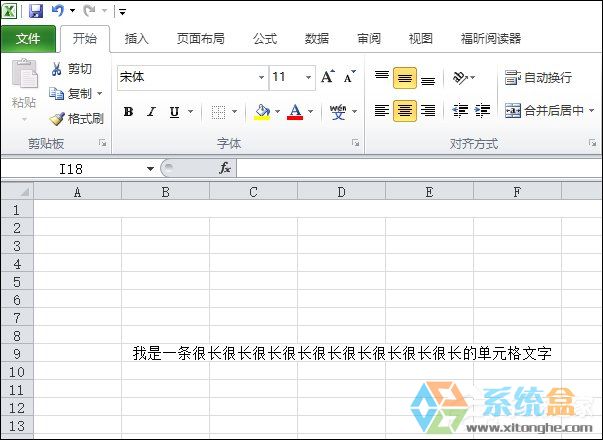Toggle Underline formatting
The image size is (603, 440).
175,112
